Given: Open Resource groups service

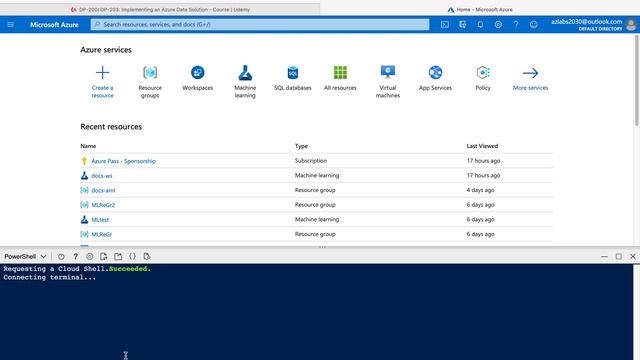Looking at the screenshot, I should tap(150, 82).
